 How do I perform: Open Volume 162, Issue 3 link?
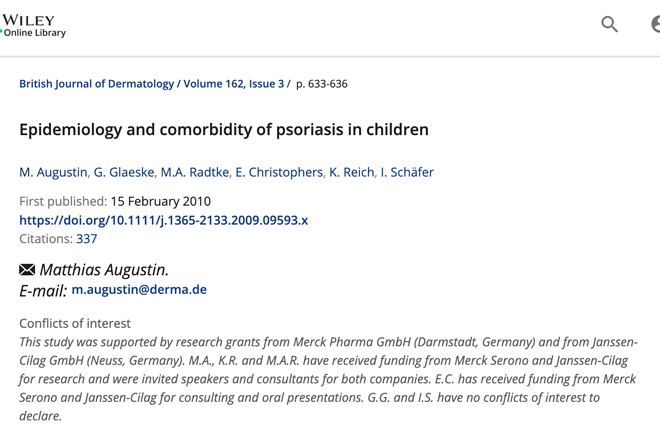tap(234, 84)
